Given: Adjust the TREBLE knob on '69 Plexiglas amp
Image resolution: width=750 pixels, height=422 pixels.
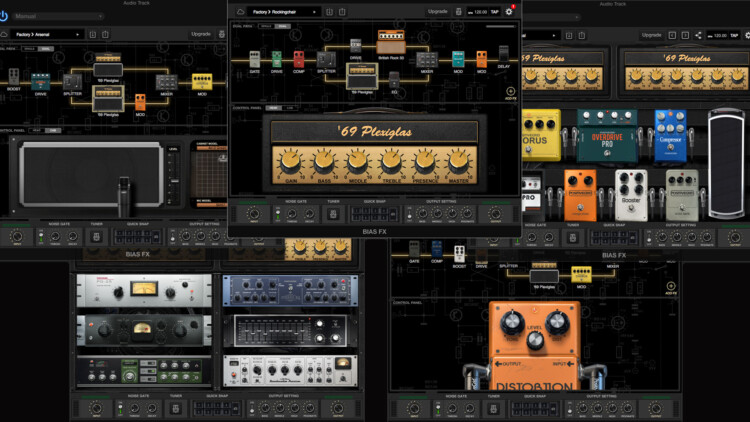Looking at the screenshot, I should (x=392, y=163).
